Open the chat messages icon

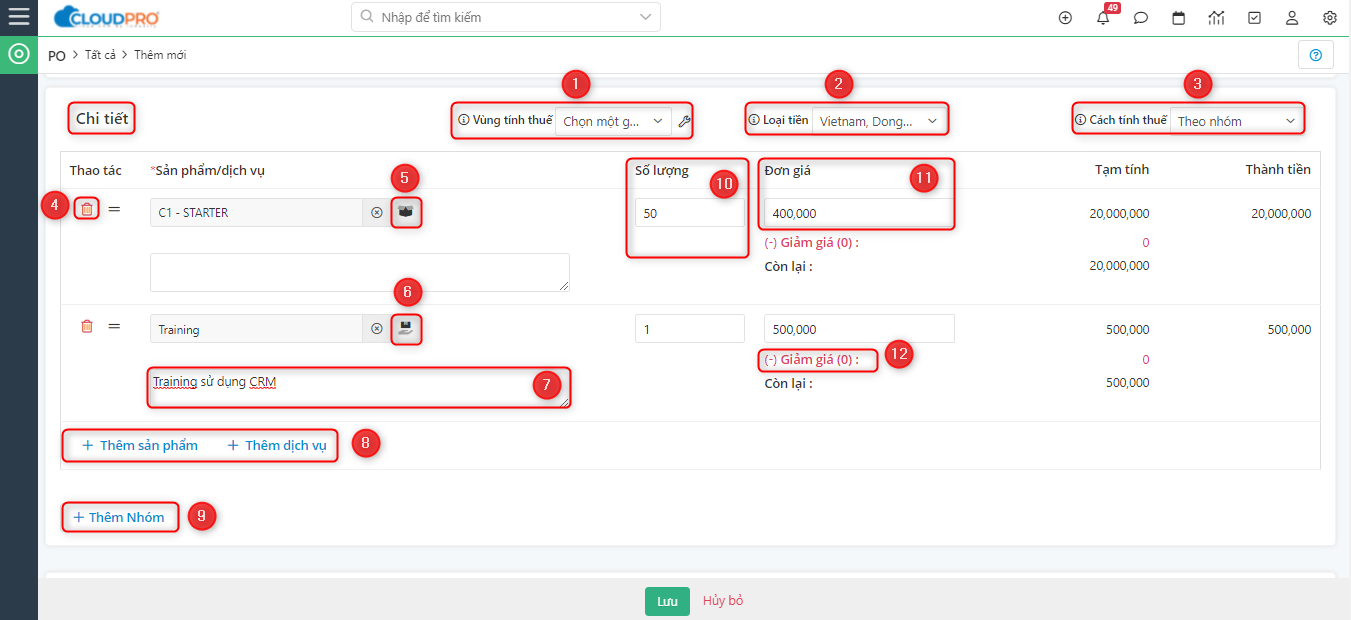point(1140,18)
